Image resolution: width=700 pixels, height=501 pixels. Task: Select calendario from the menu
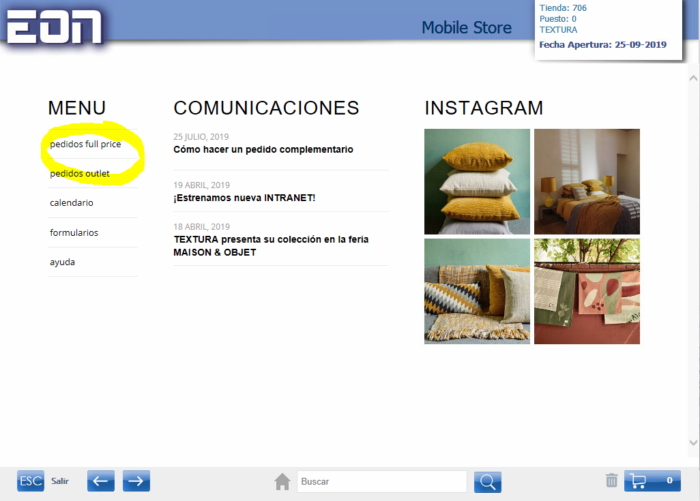pyautogui.click(x=72, y=203)
